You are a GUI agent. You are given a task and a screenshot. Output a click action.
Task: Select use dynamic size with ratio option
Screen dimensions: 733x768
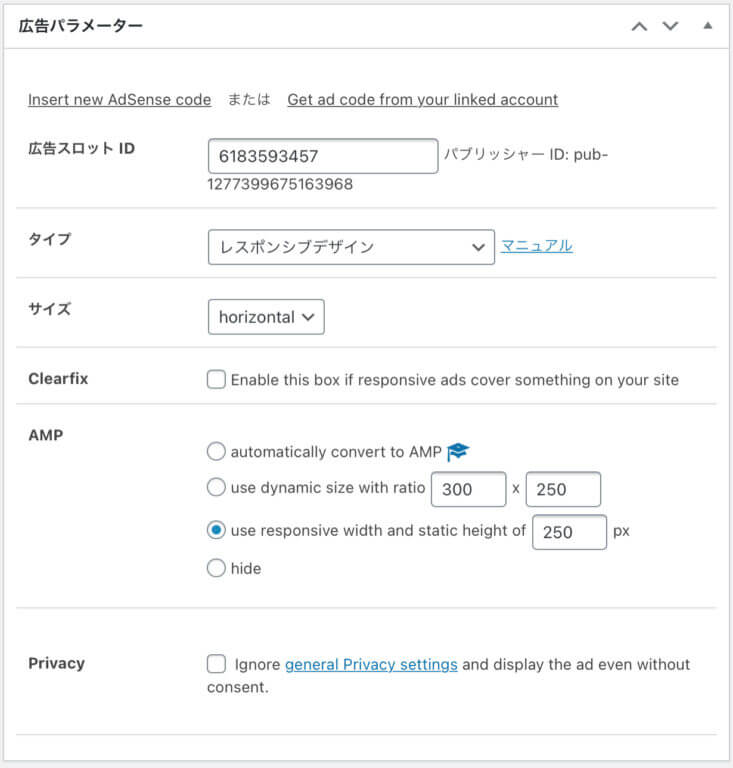(216, 487)
